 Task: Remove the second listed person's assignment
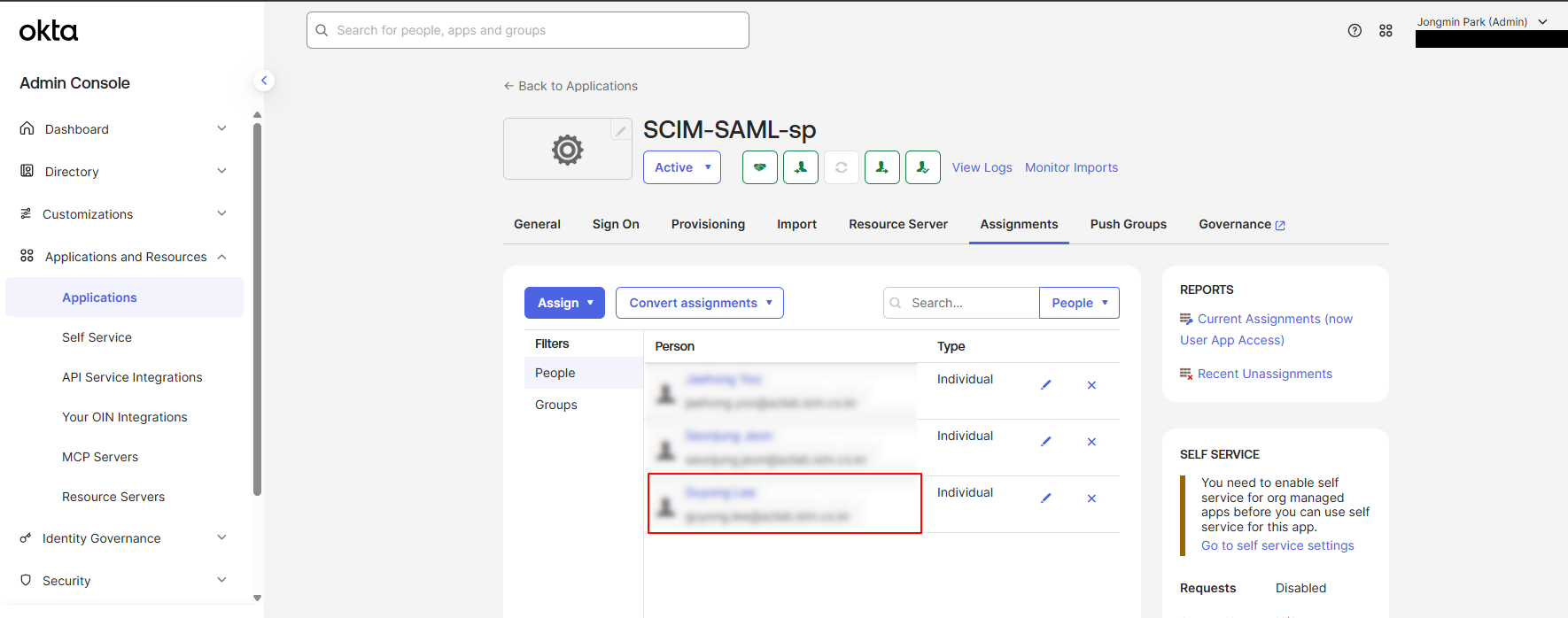point(1091,442)
